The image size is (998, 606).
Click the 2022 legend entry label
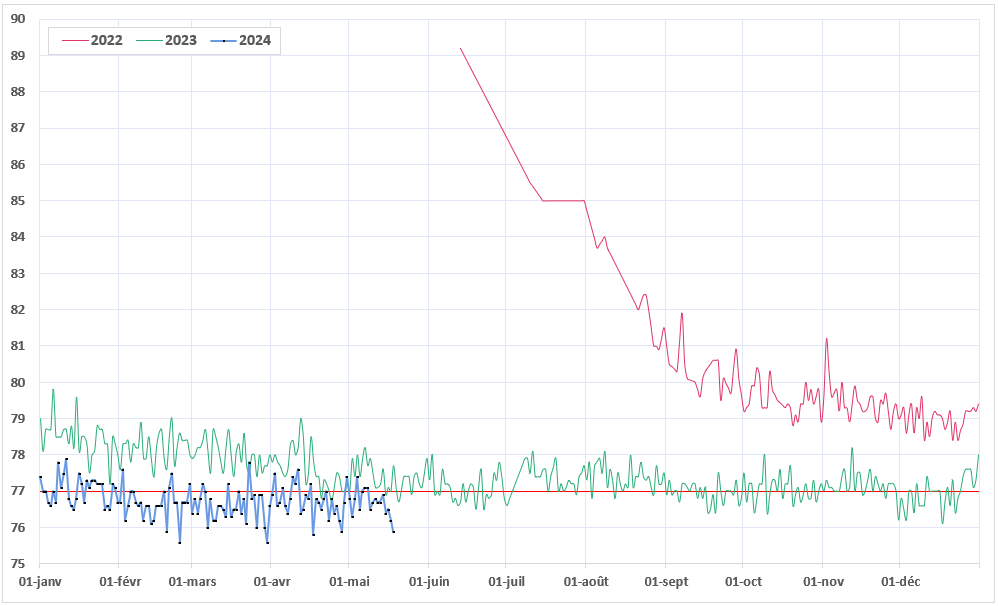tap(106, 40)
